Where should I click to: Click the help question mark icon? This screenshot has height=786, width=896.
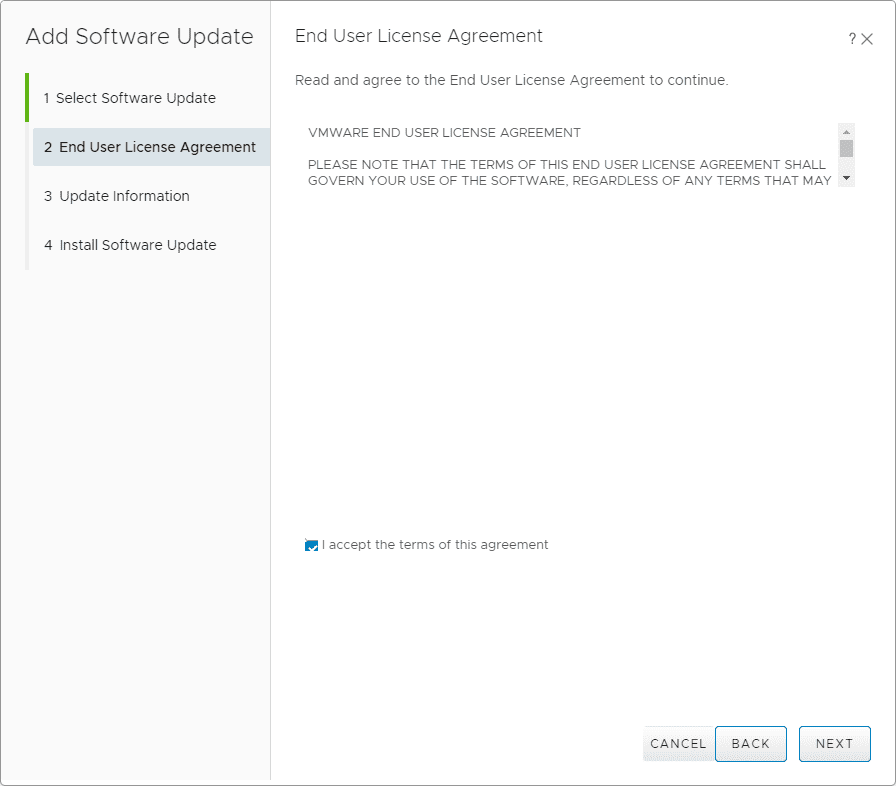pos(852,38)
